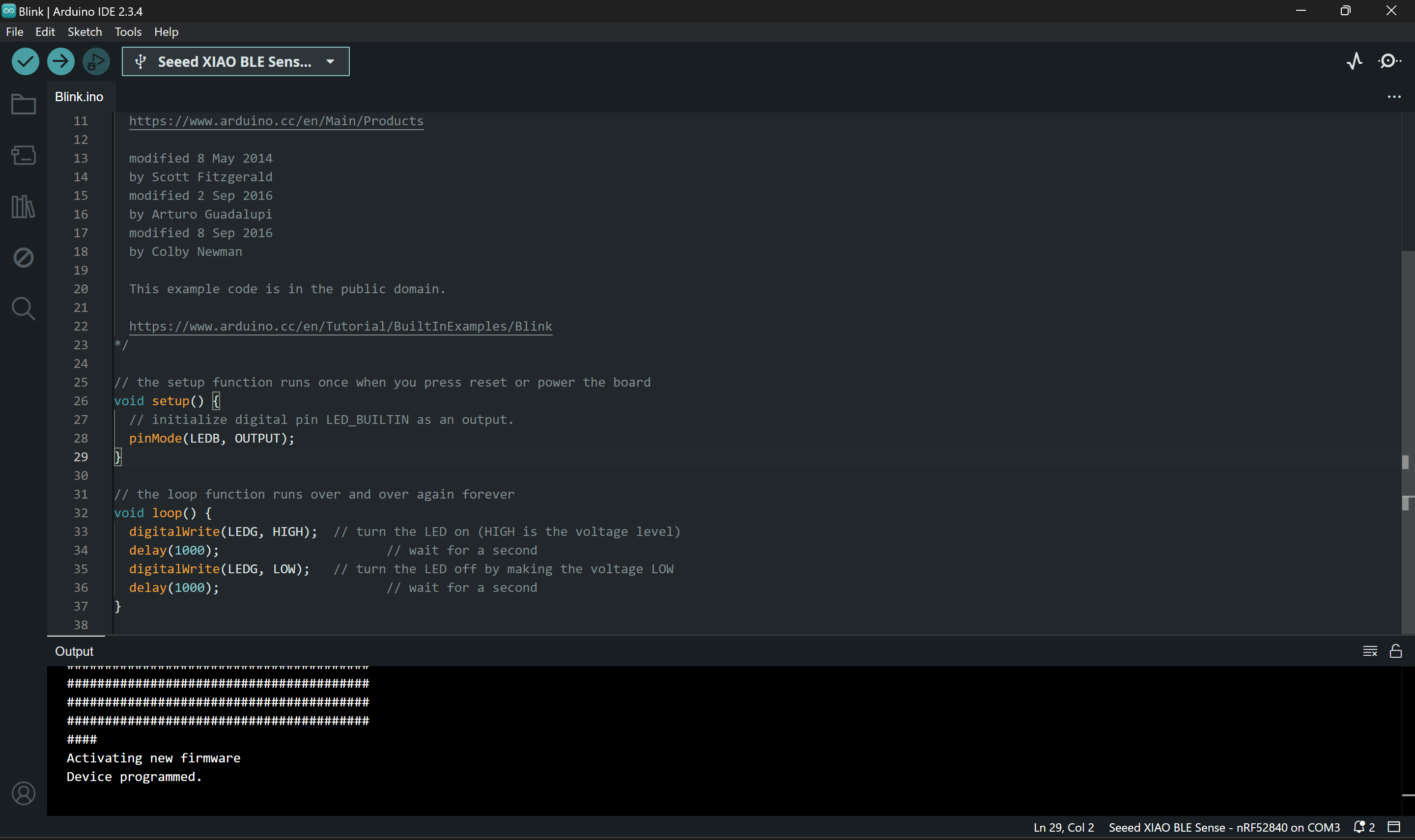Open the File menu
This screenshot has width=1415, height=840.
coord(15,32)
